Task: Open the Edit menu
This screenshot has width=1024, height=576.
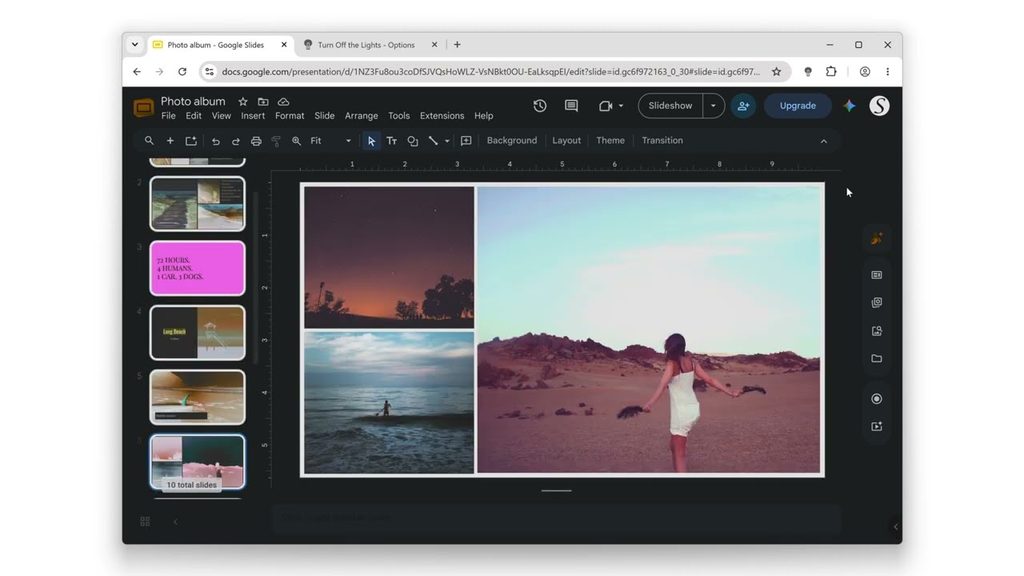Action: pos(193,116)
